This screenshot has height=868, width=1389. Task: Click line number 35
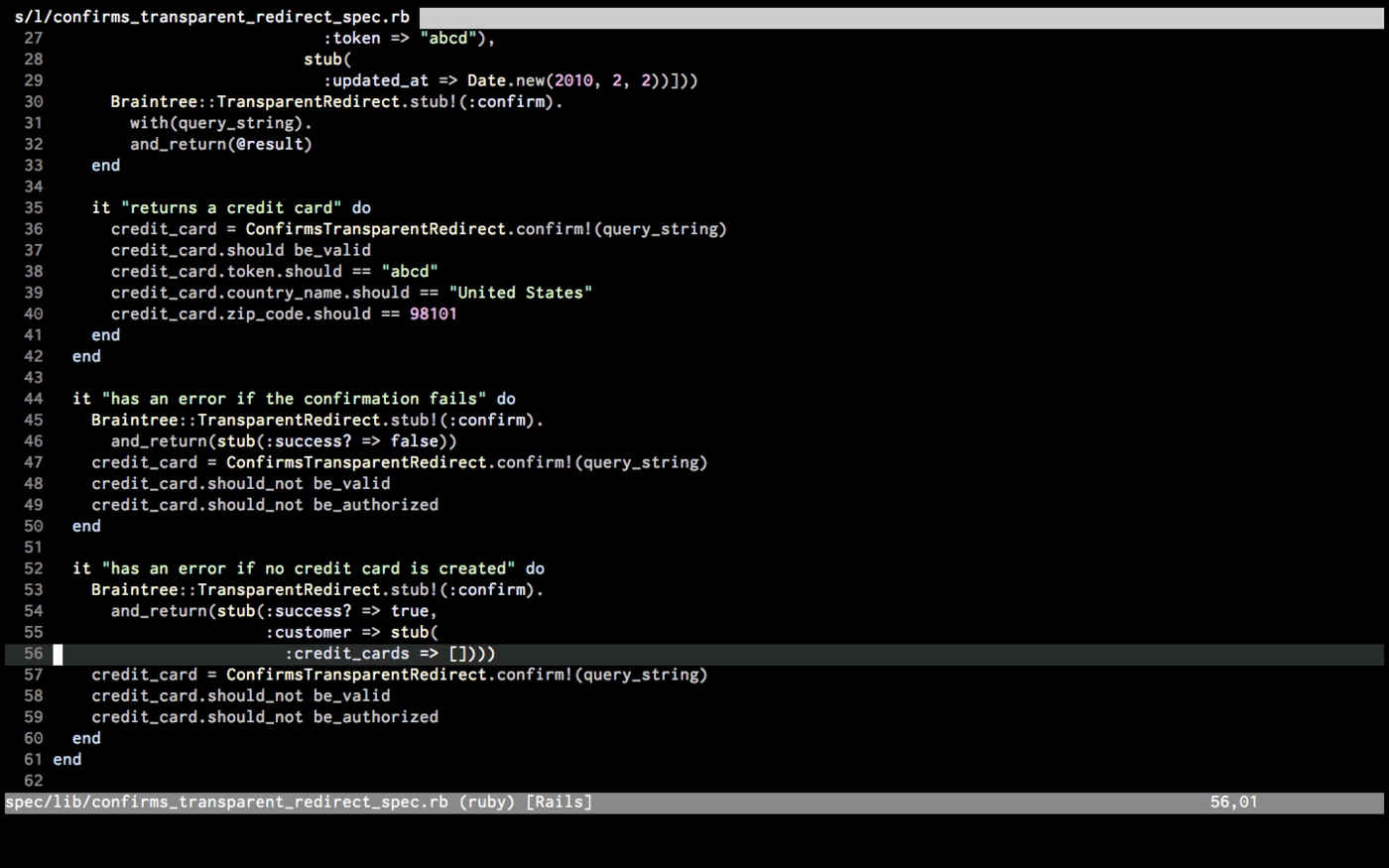click(34, 207)
